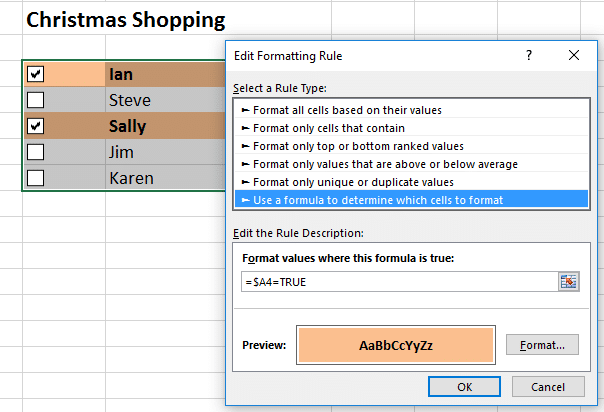The height and width of the screenshot is (412, 604).
Task: Cancel the formatting rule dialog
Action: pyautogui.click(x=548, y=387)
